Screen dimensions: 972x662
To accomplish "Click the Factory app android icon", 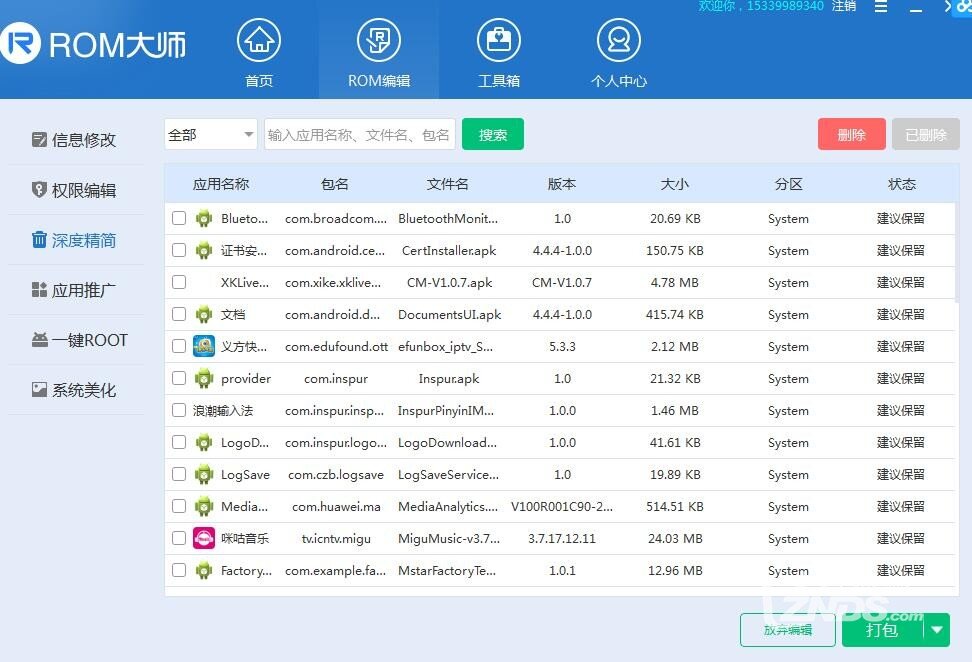I will pyautogui.click(x=204, y=571).
